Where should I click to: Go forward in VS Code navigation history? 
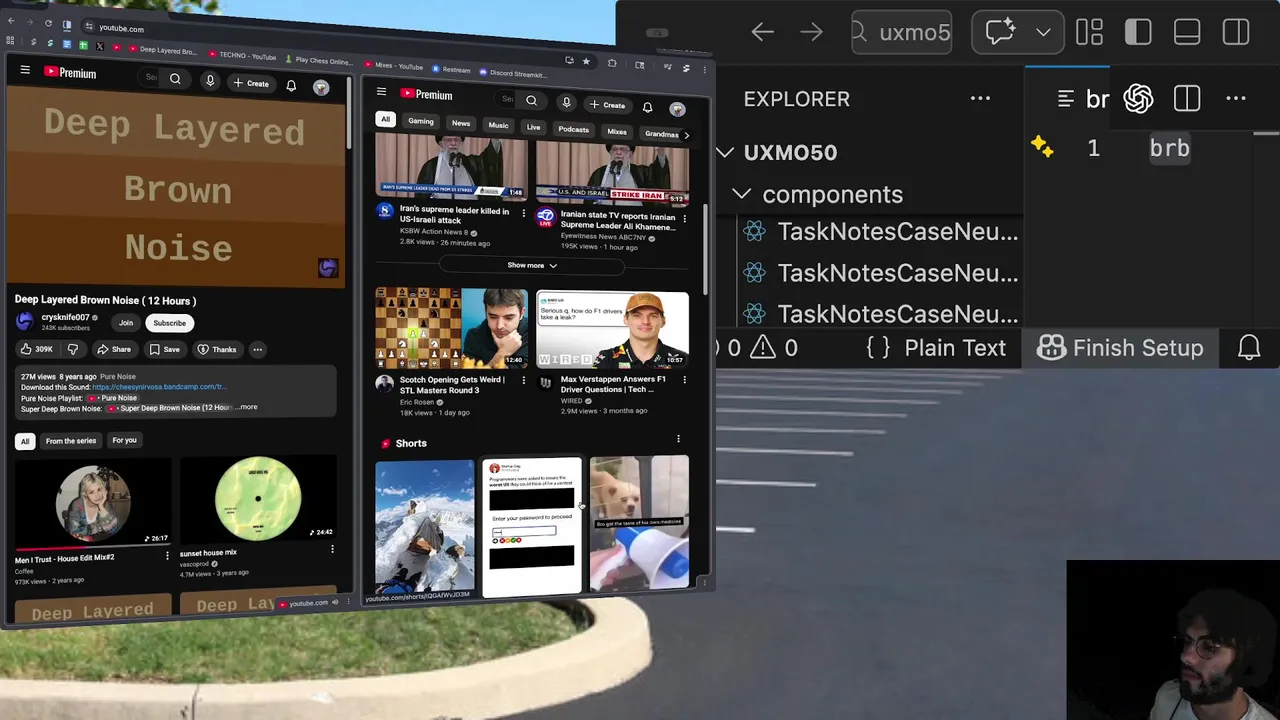[x=811, y=32]
